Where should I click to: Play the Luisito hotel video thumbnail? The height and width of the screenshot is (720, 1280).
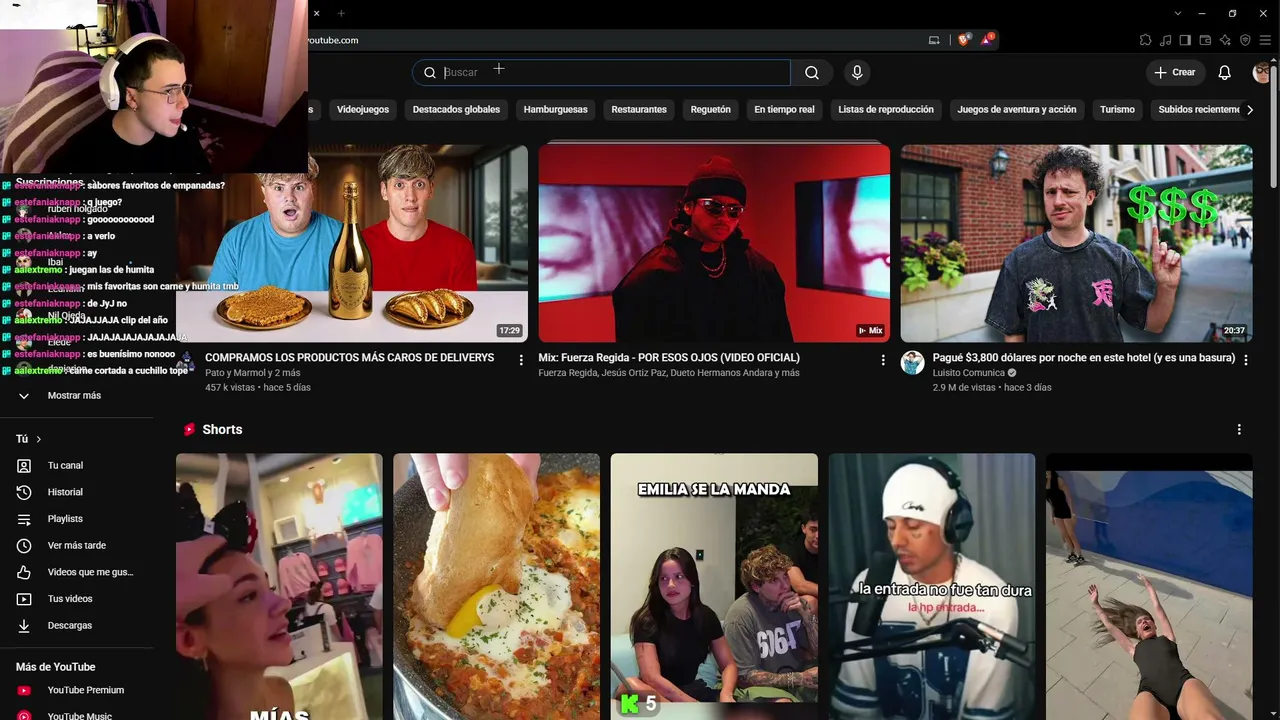[x=1076, y=244]
